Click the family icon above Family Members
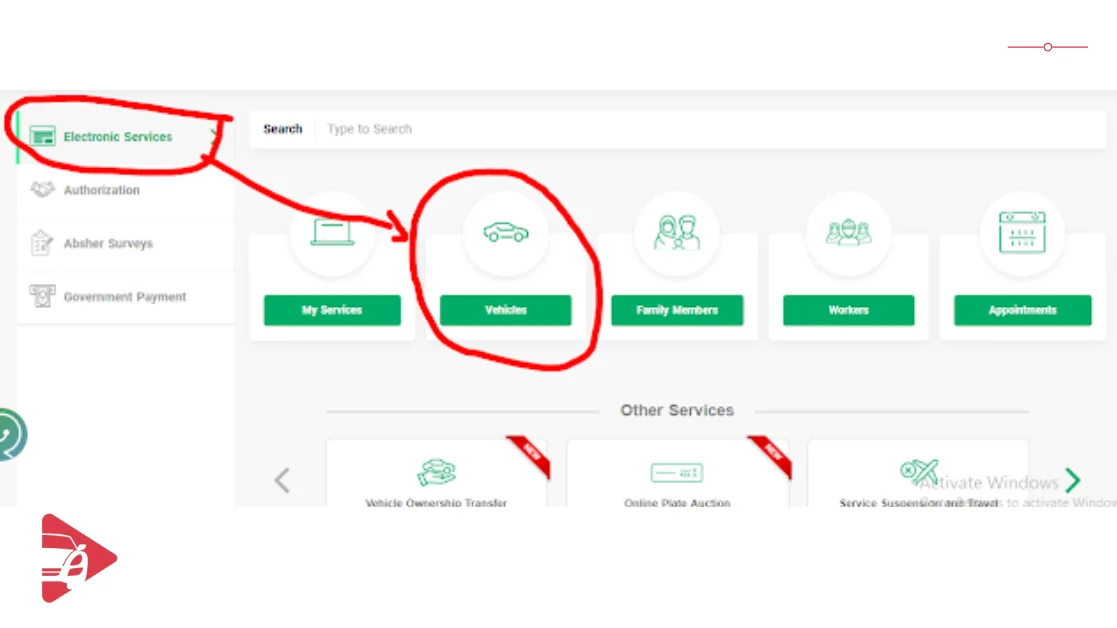 [677, 233]
